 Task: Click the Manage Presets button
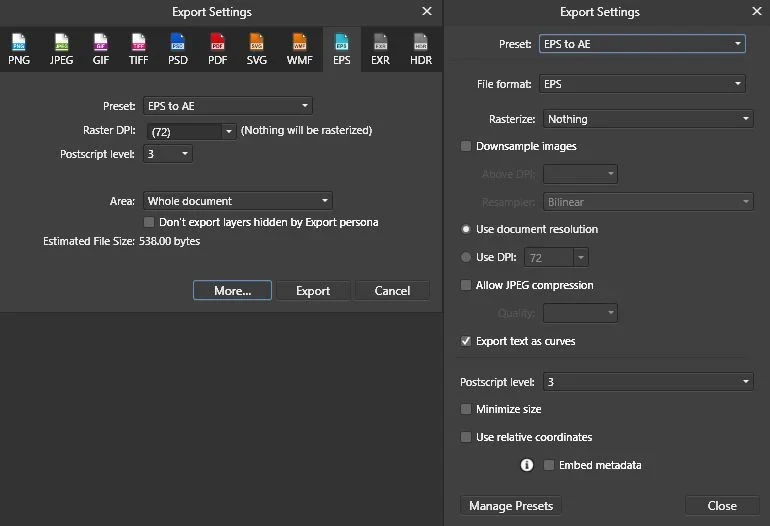pos(511,505)
